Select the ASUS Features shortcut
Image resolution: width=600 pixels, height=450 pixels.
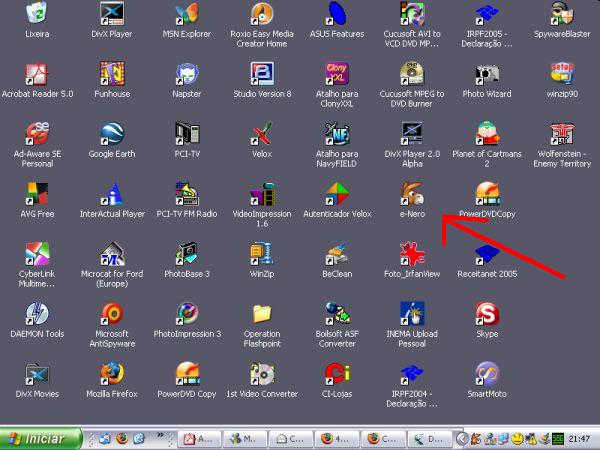click(x=337, y=13)
